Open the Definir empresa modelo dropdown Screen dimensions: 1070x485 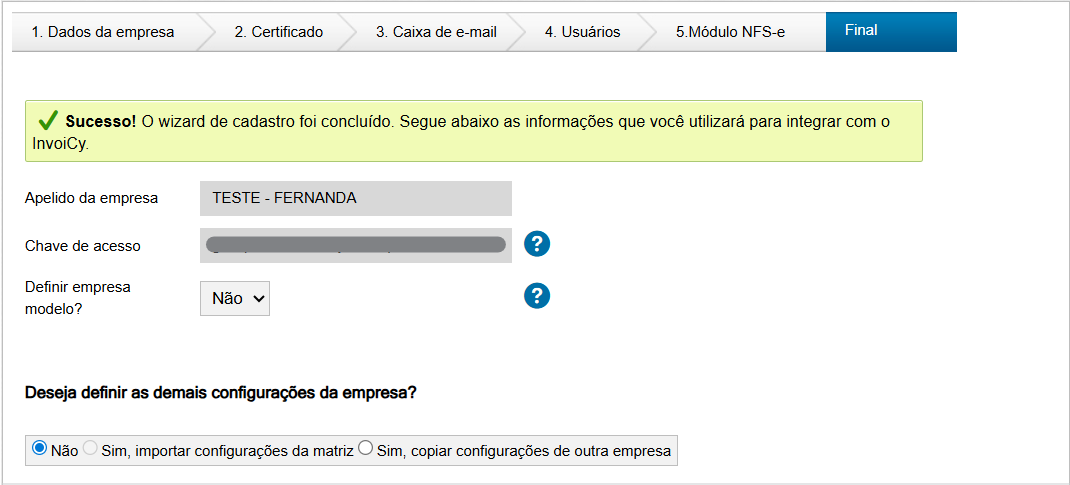(235, 298)
